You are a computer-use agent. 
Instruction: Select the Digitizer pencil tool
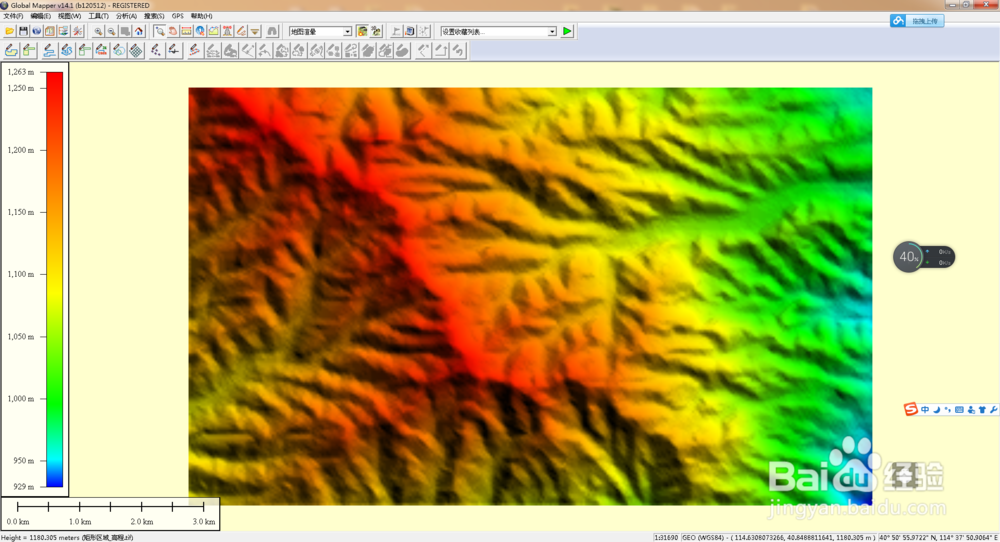(x=241, y=31)
